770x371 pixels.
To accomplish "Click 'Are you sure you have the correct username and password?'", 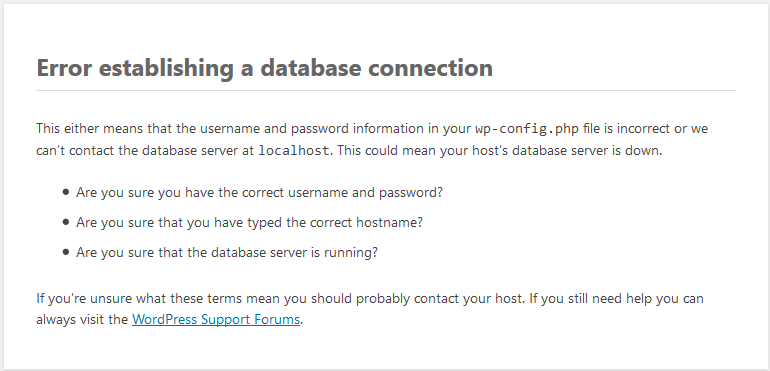I will point(259,193).
